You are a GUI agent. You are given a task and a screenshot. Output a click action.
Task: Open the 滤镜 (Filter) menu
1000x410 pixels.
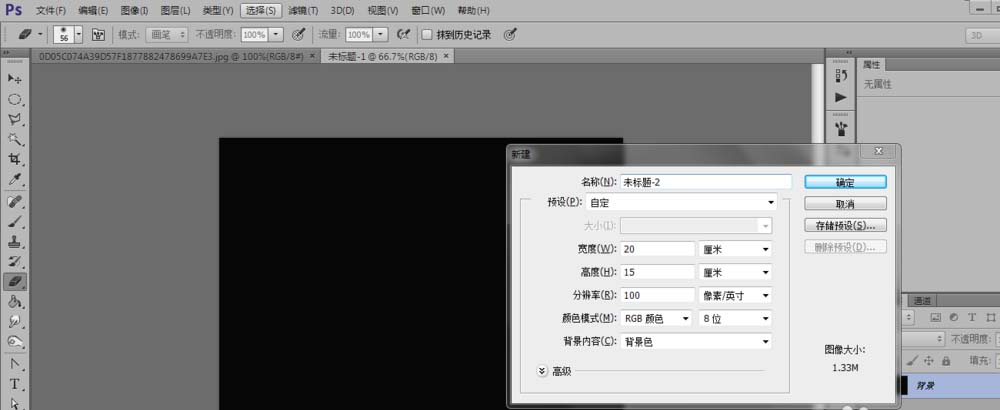click(303, 10)
